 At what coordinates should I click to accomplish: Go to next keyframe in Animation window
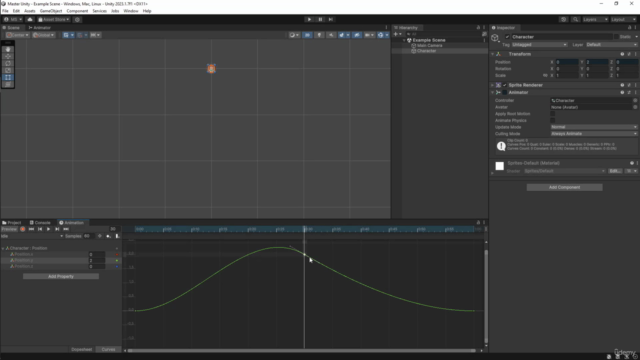coord(57,229)
